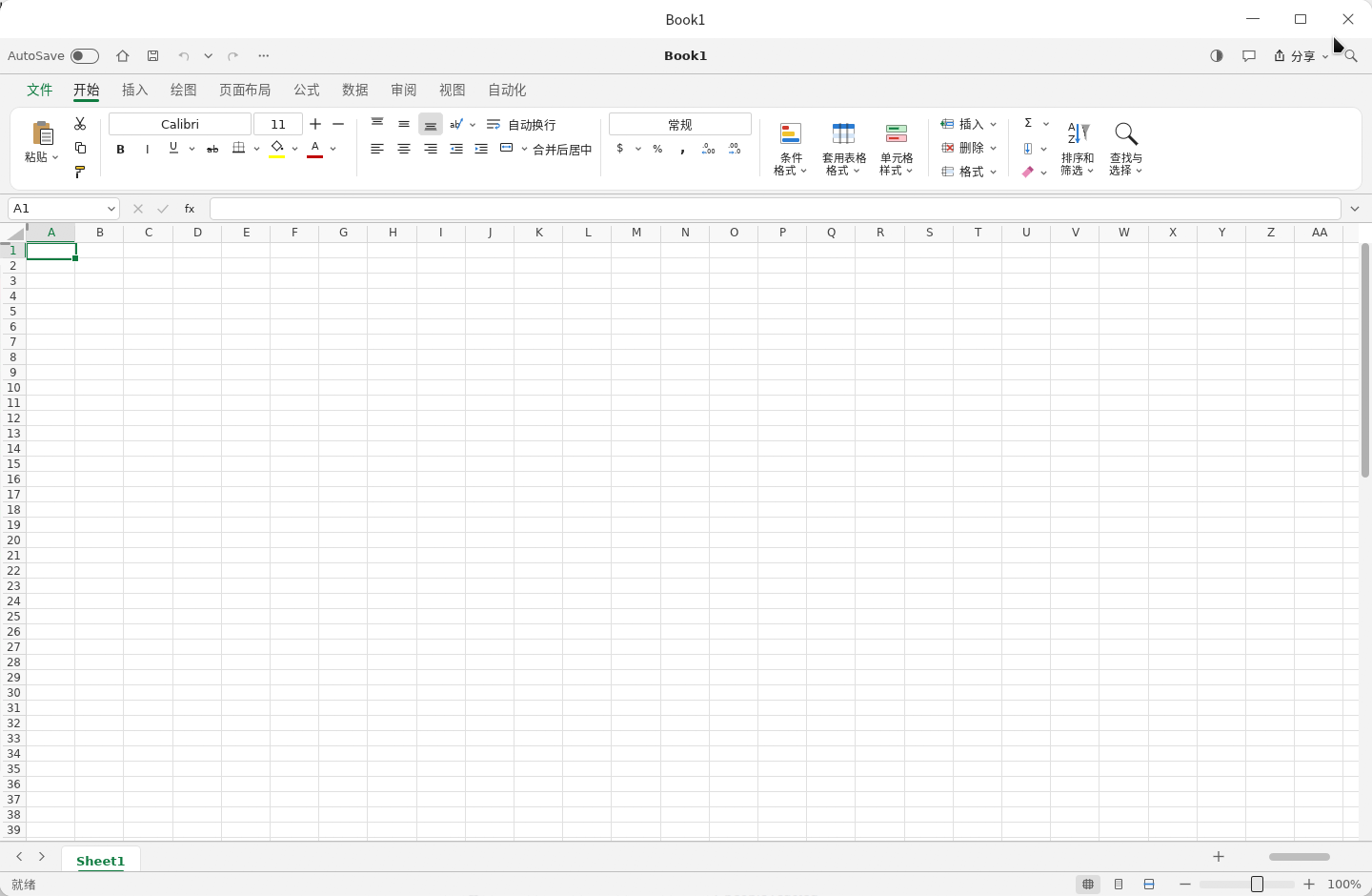Expand the 条件格式 menu
The width and height of the screenshot is (1372, 896).
pos(791,150)
